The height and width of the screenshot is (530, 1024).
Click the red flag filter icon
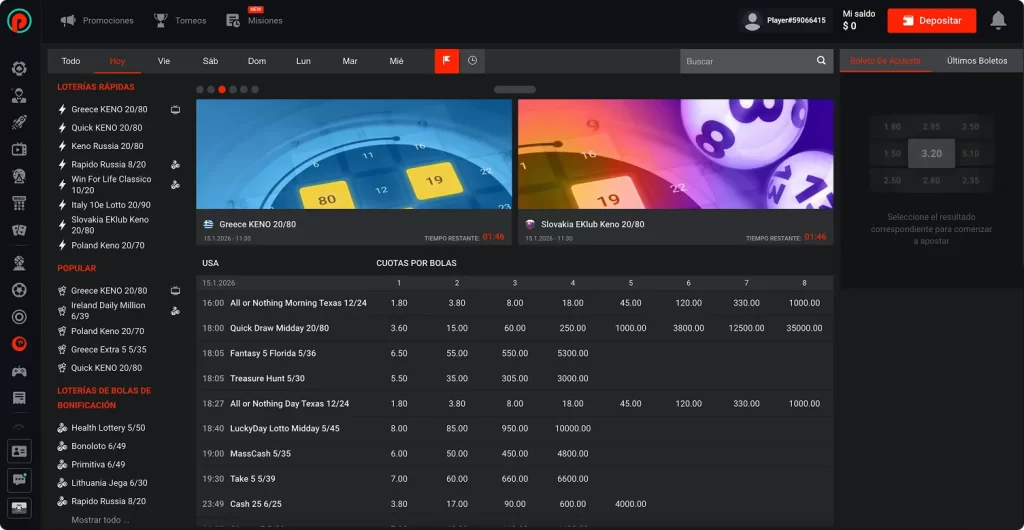click(446, 61)
